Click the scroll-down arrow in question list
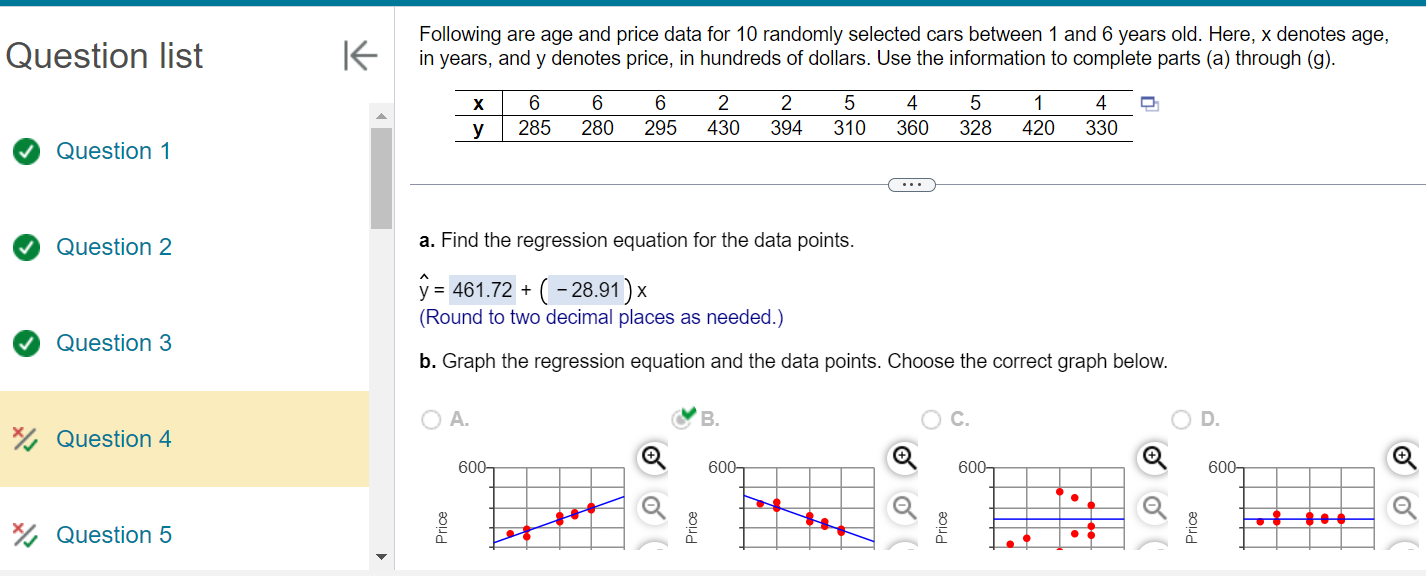Viewport: 1426px width, 576px height. click(381, 559)
